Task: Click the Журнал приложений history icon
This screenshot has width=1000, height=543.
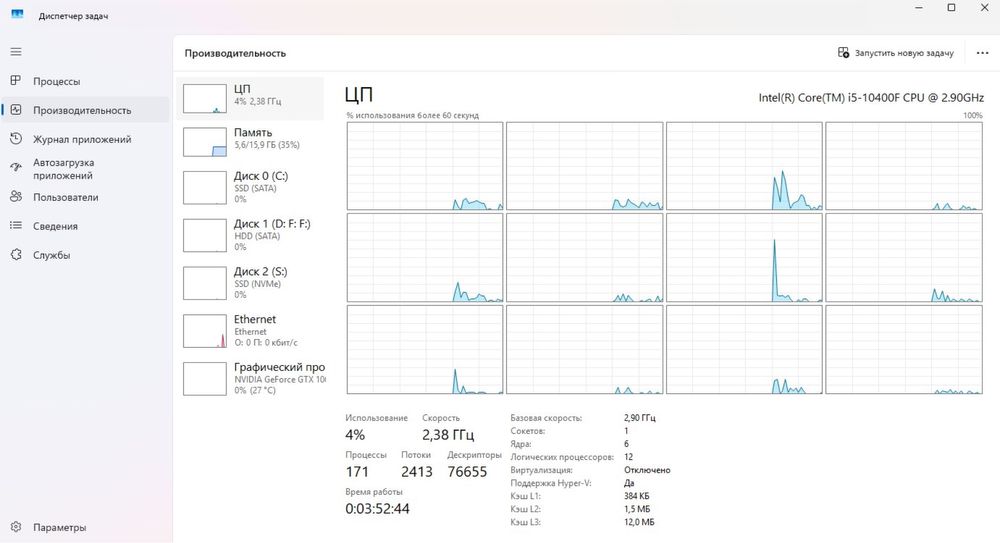Action: click(16, 138)
